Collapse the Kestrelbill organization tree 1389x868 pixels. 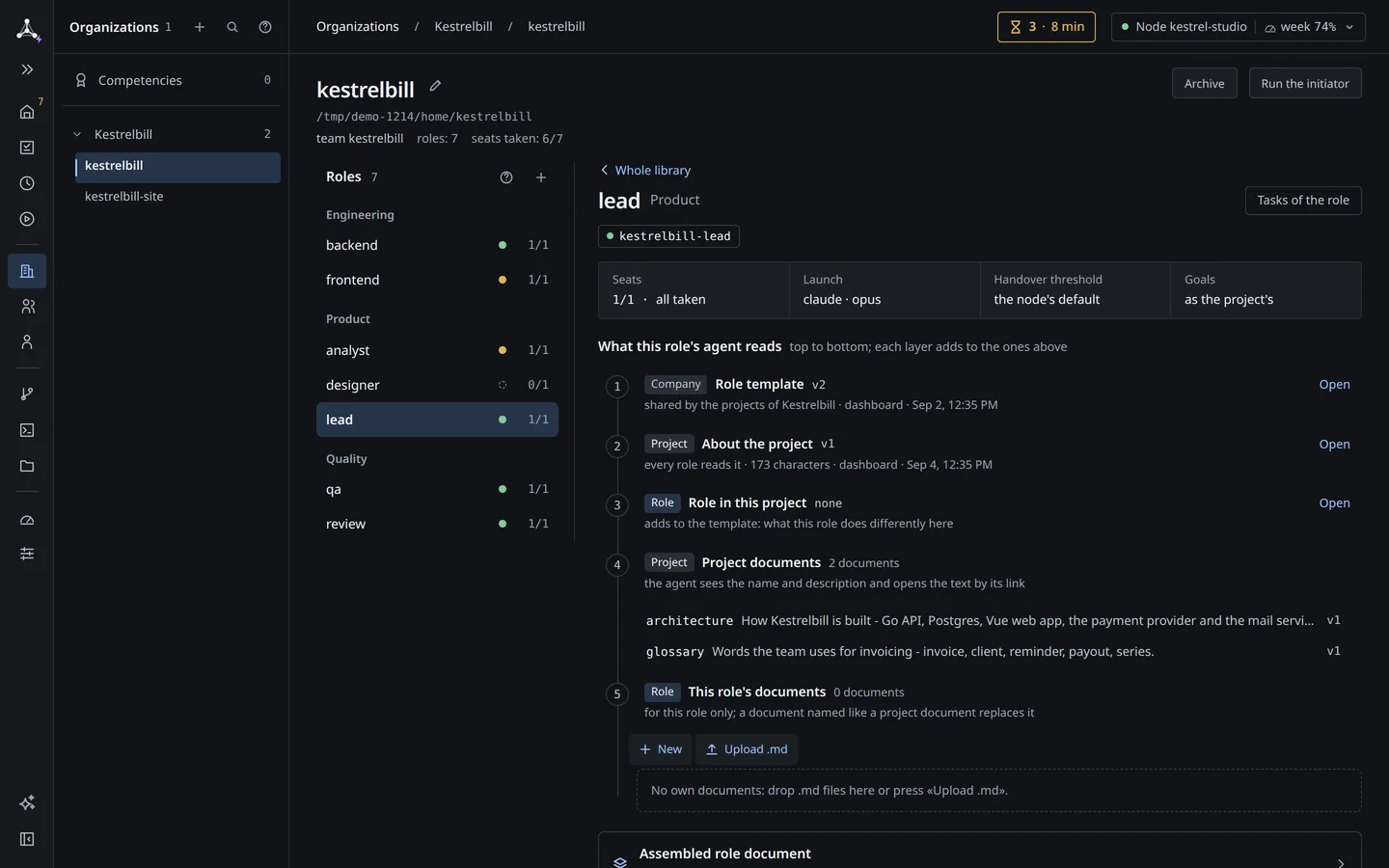pos(78,134)
